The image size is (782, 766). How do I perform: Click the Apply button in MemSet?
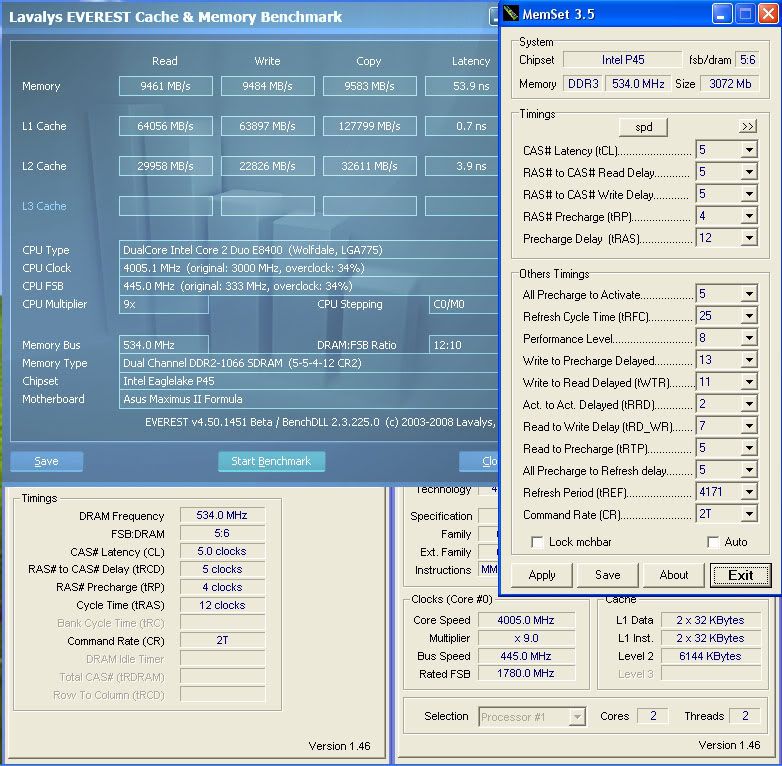[542, 575]
